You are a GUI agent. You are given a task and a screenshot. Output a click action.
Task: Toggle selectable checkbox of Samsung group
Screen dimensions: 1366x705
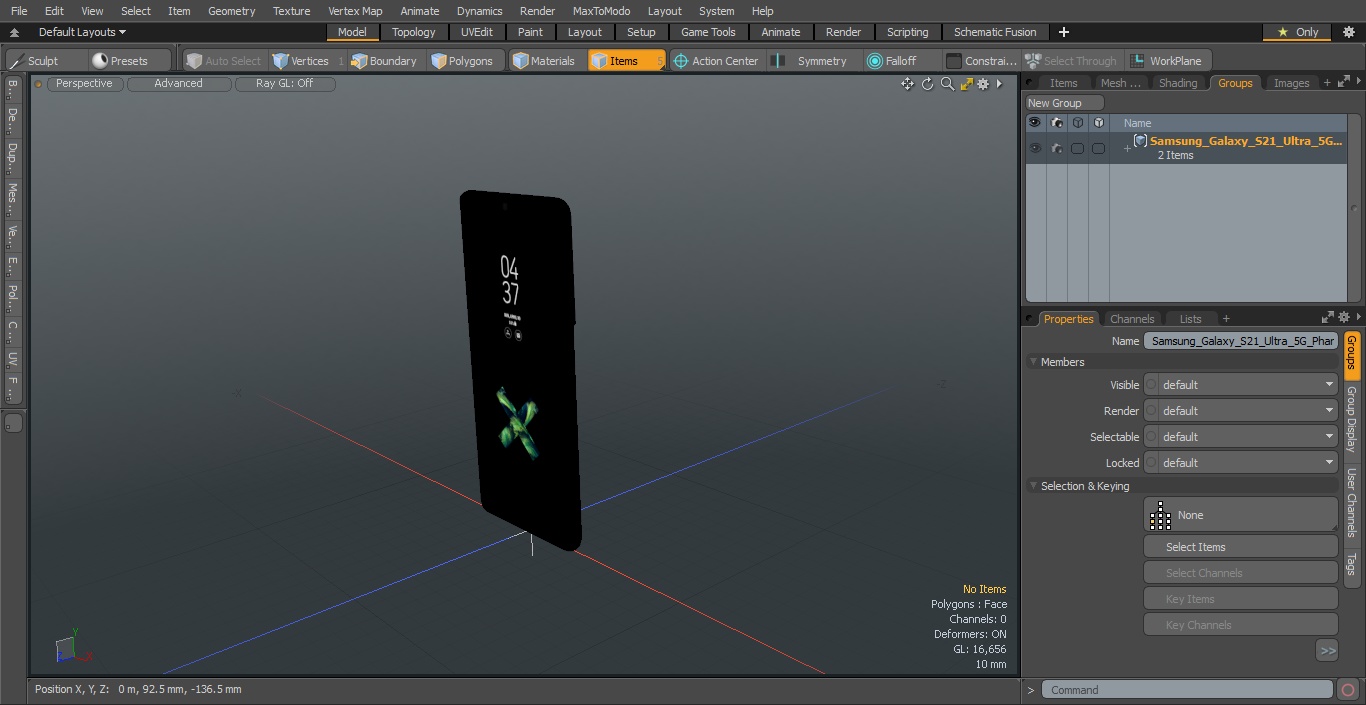coord(1077,148)
